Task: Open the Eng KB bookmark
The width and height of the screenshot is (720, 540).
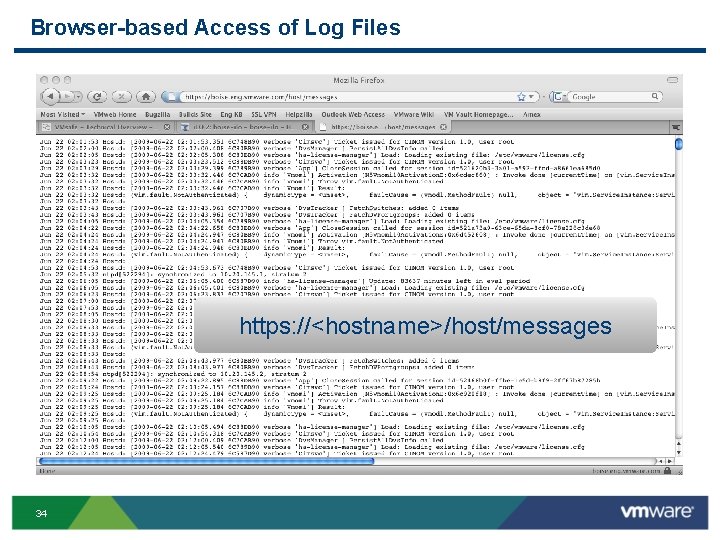Action: (x=231, y=114)
